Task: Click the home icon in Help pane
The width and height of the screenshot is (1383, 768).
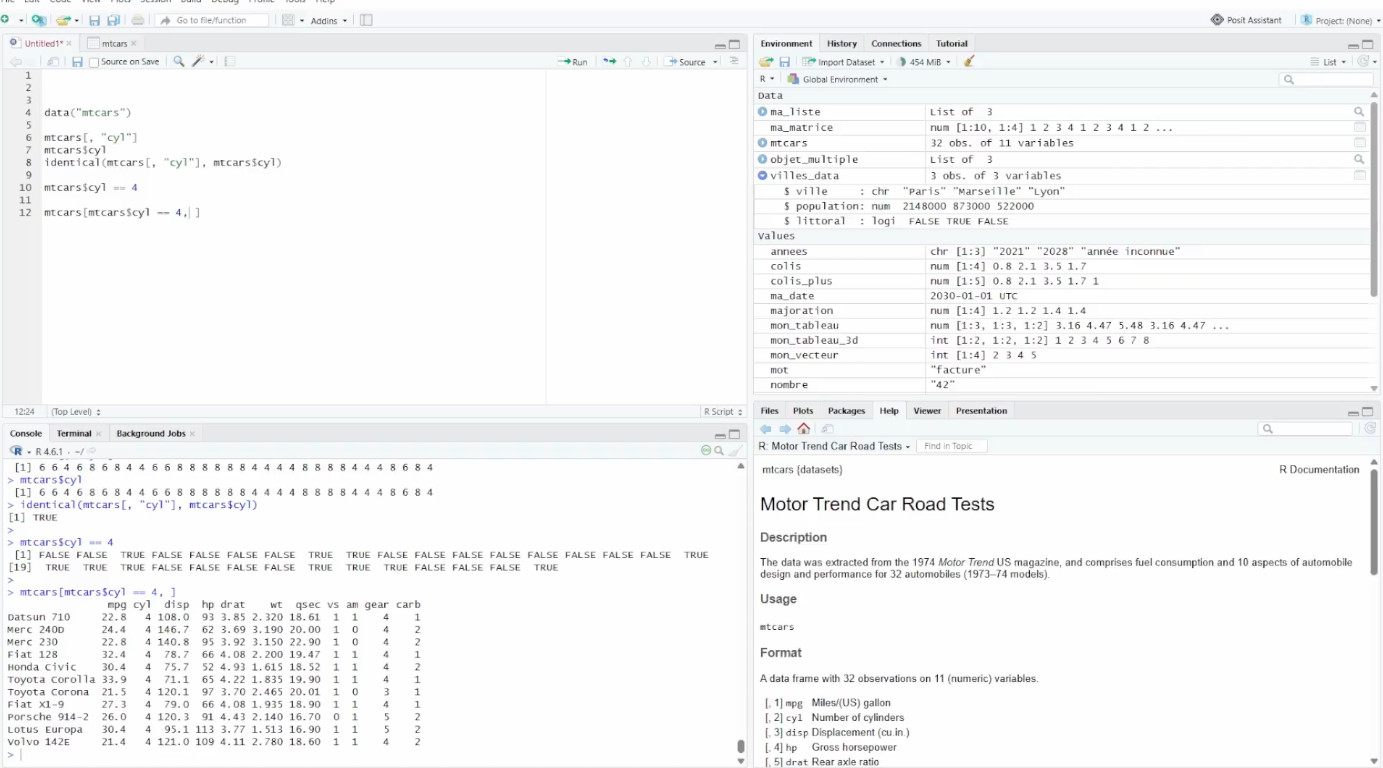Action: coord(804,429)
